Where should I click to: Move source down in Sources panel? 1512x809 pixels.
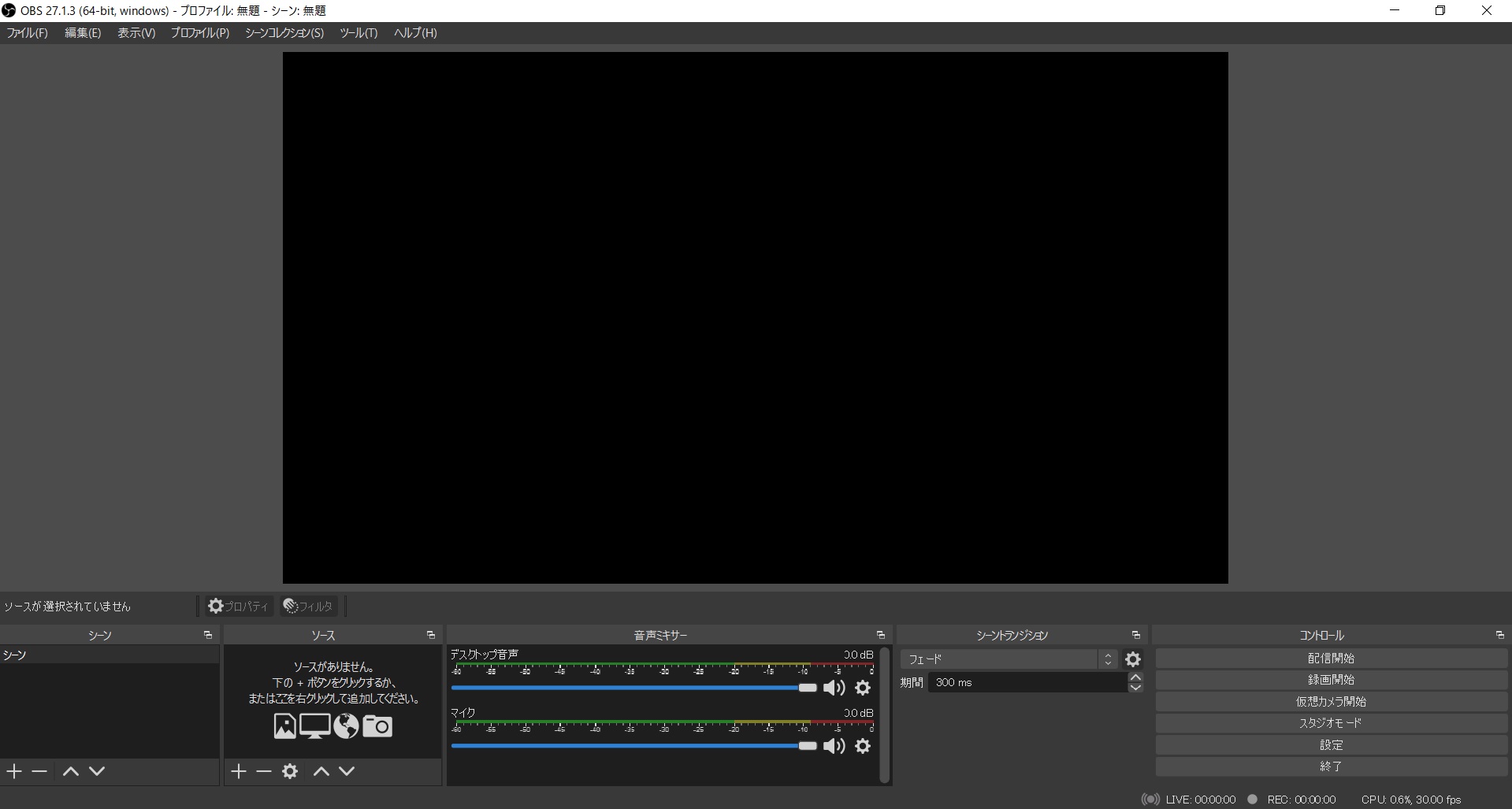pos(347,771)
